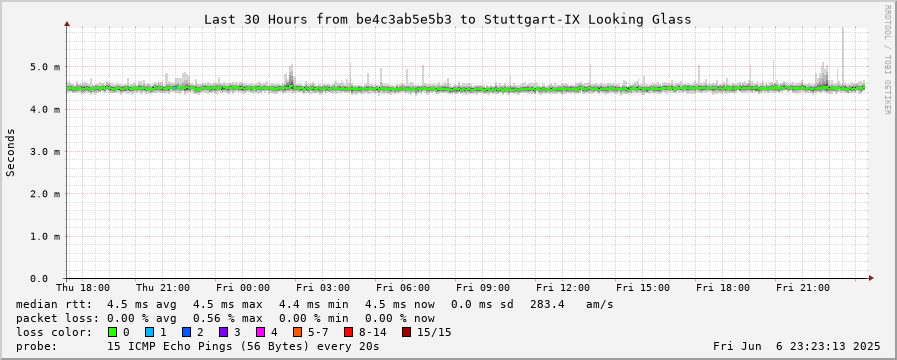Click the purple loss color 3 swatch
897x360 pixels.
click(223, 332)
